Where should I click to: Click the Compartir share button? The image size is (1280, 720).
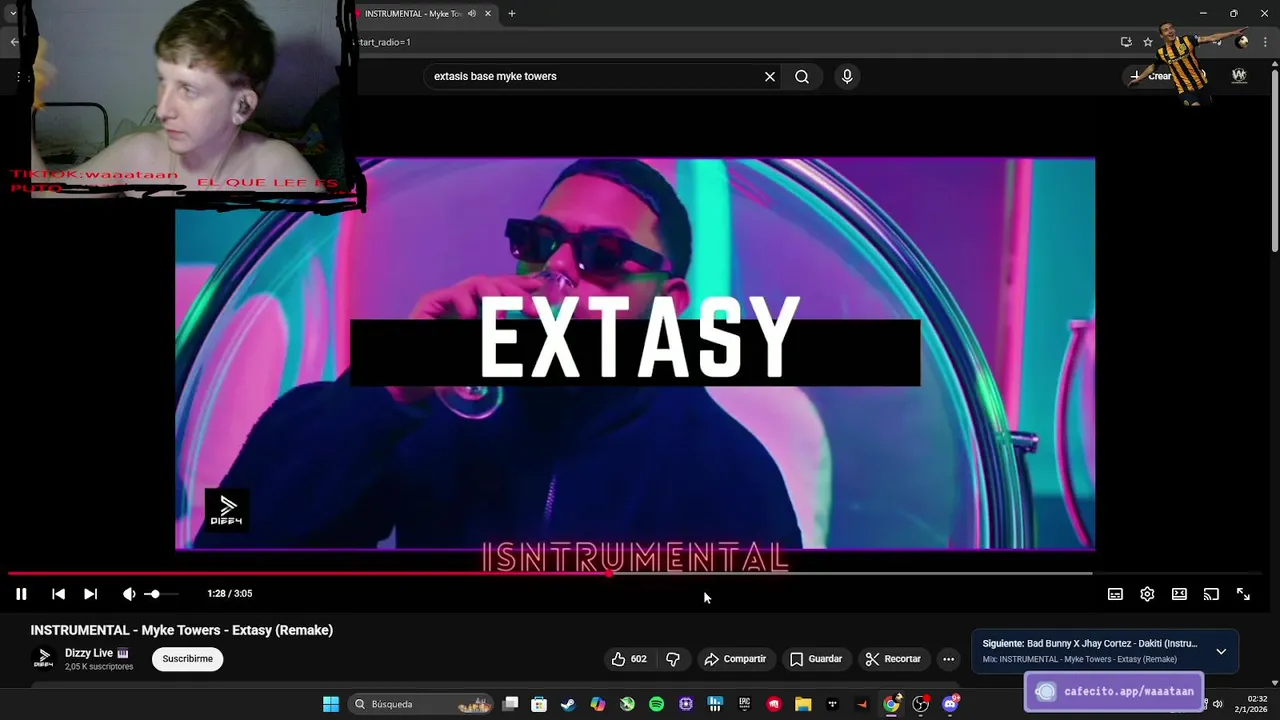point(735,659)
